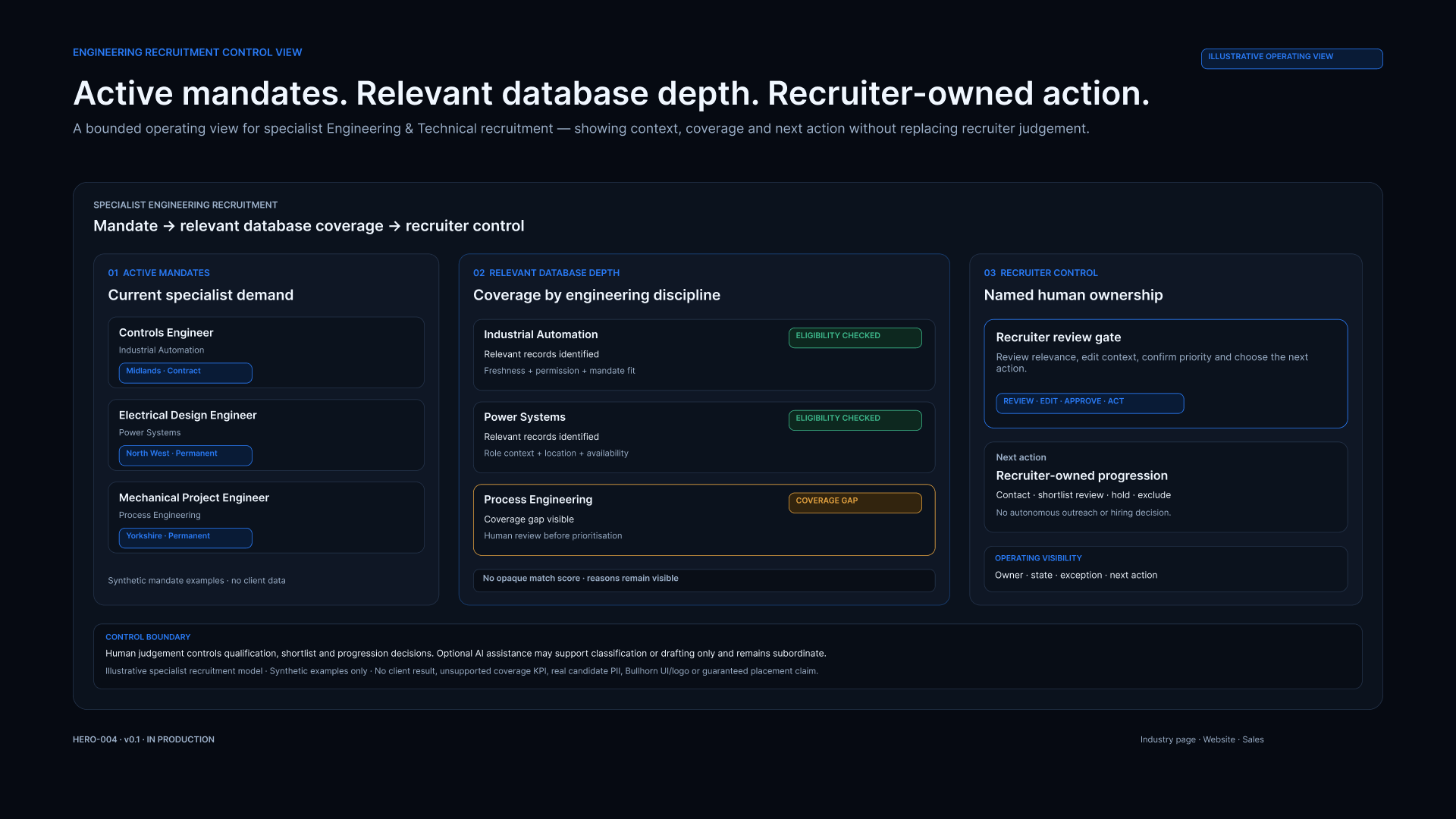
Task: Click the 01 Active Mandates section label
Action: (158, 273)
